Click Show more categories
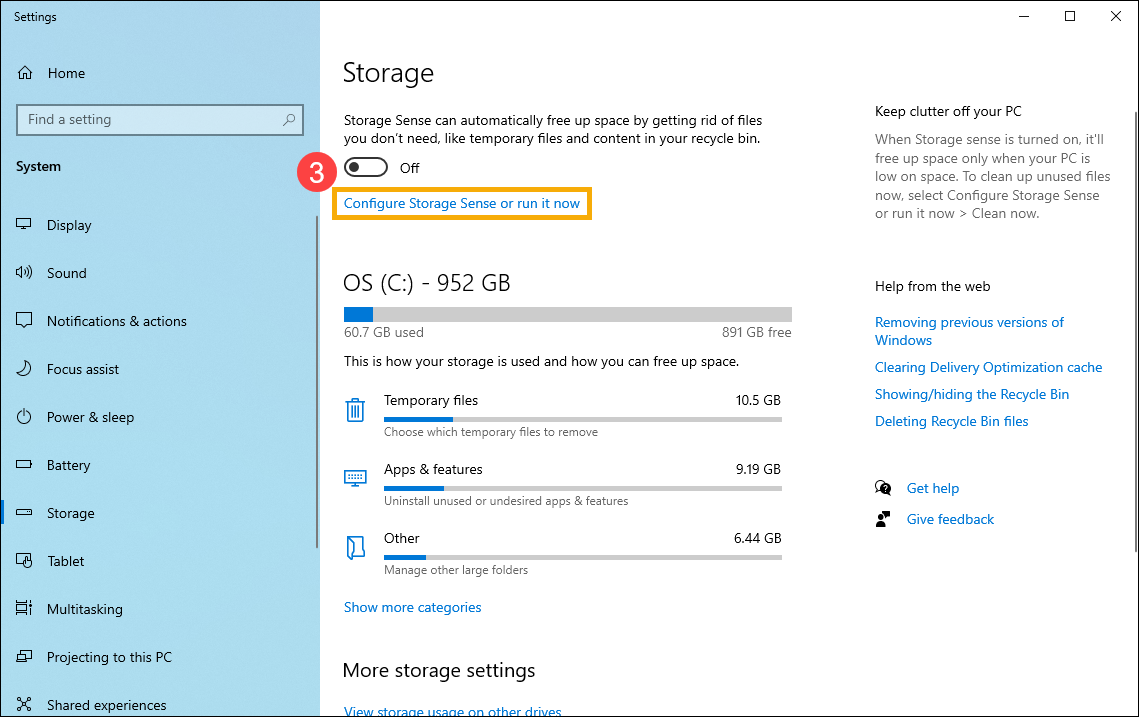 pos(412,607)
